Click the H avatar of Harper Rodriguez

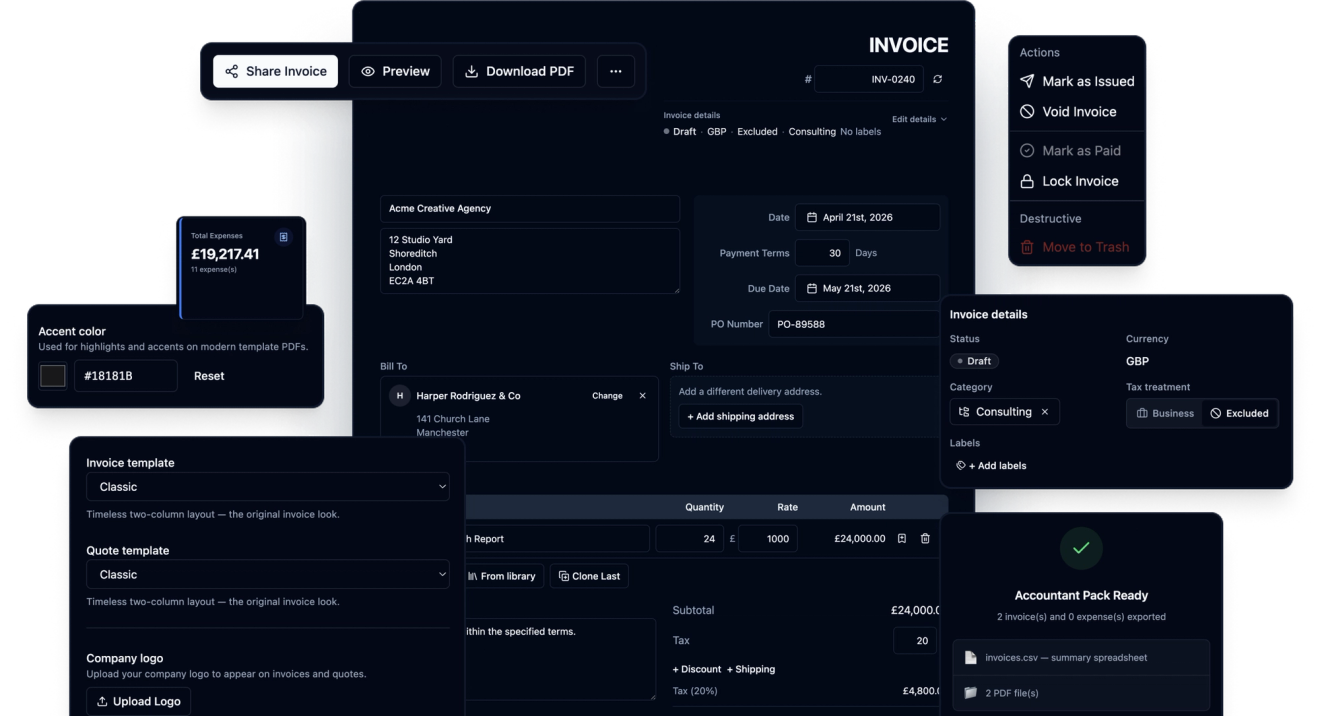[x=400, y=396]
